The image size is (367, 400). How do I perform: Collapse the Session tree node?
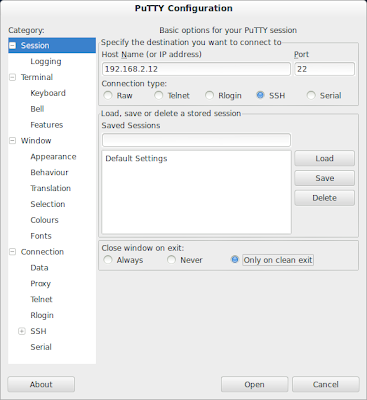pos(12,46)
